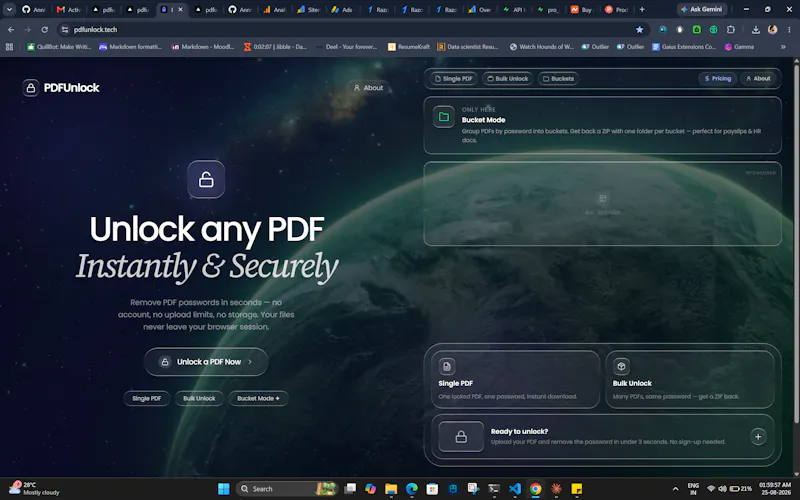Click the PDFUnlock logo in the header
The width and height of the screenshot is (800, 500).
61,88
